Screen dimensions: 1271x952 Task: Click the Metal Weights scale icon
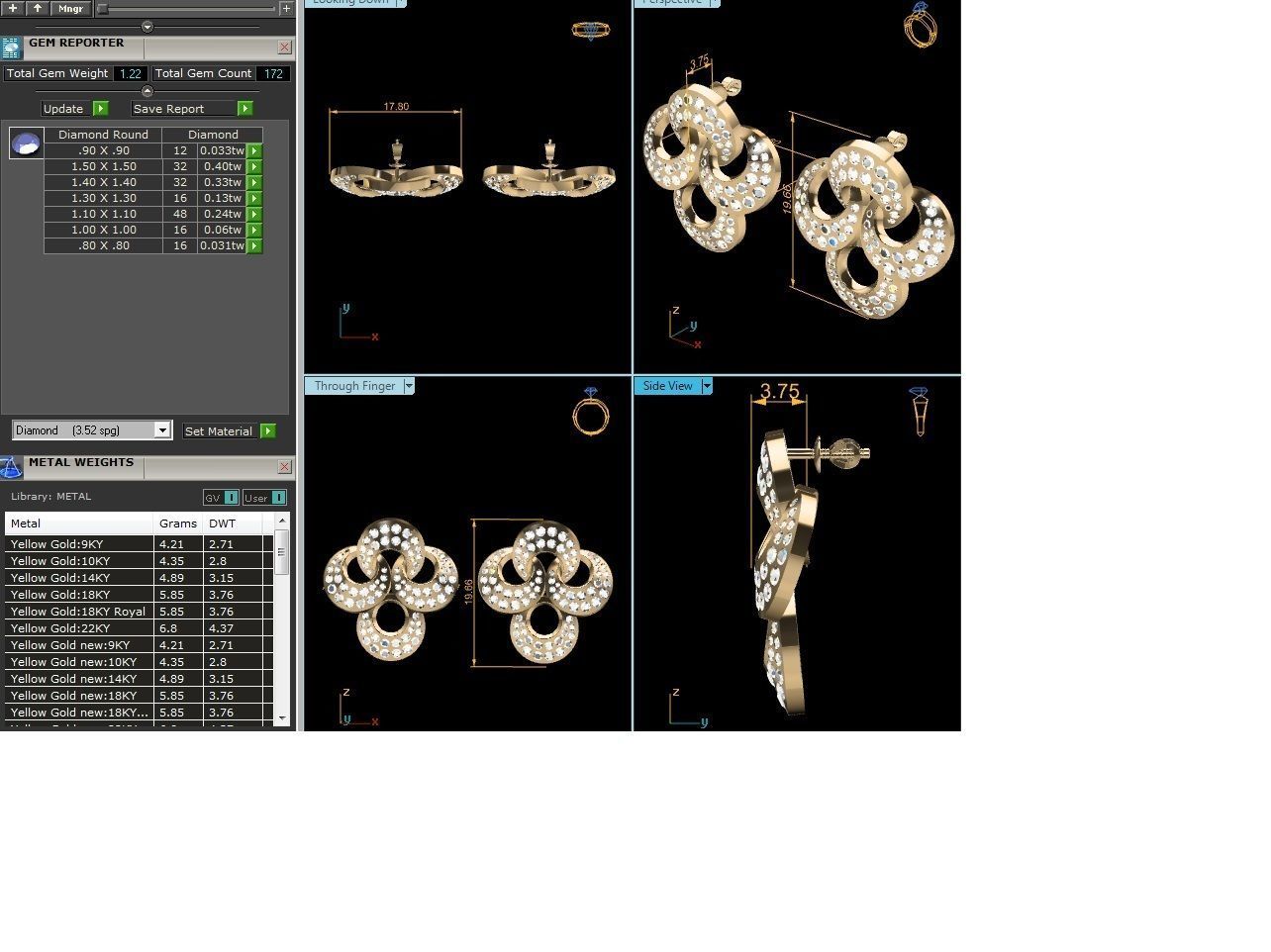coord(11,467)
